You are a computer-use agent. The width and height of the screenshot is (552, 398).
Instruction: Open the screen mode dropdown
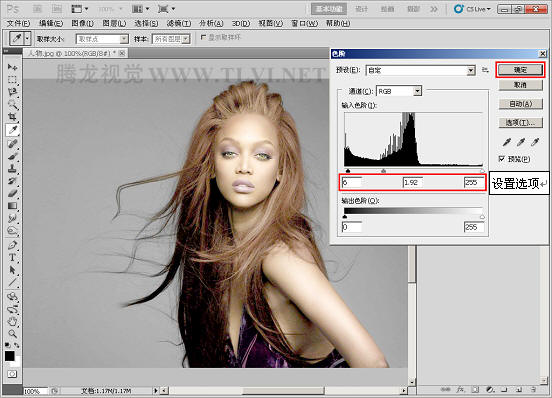pos(167,9)
